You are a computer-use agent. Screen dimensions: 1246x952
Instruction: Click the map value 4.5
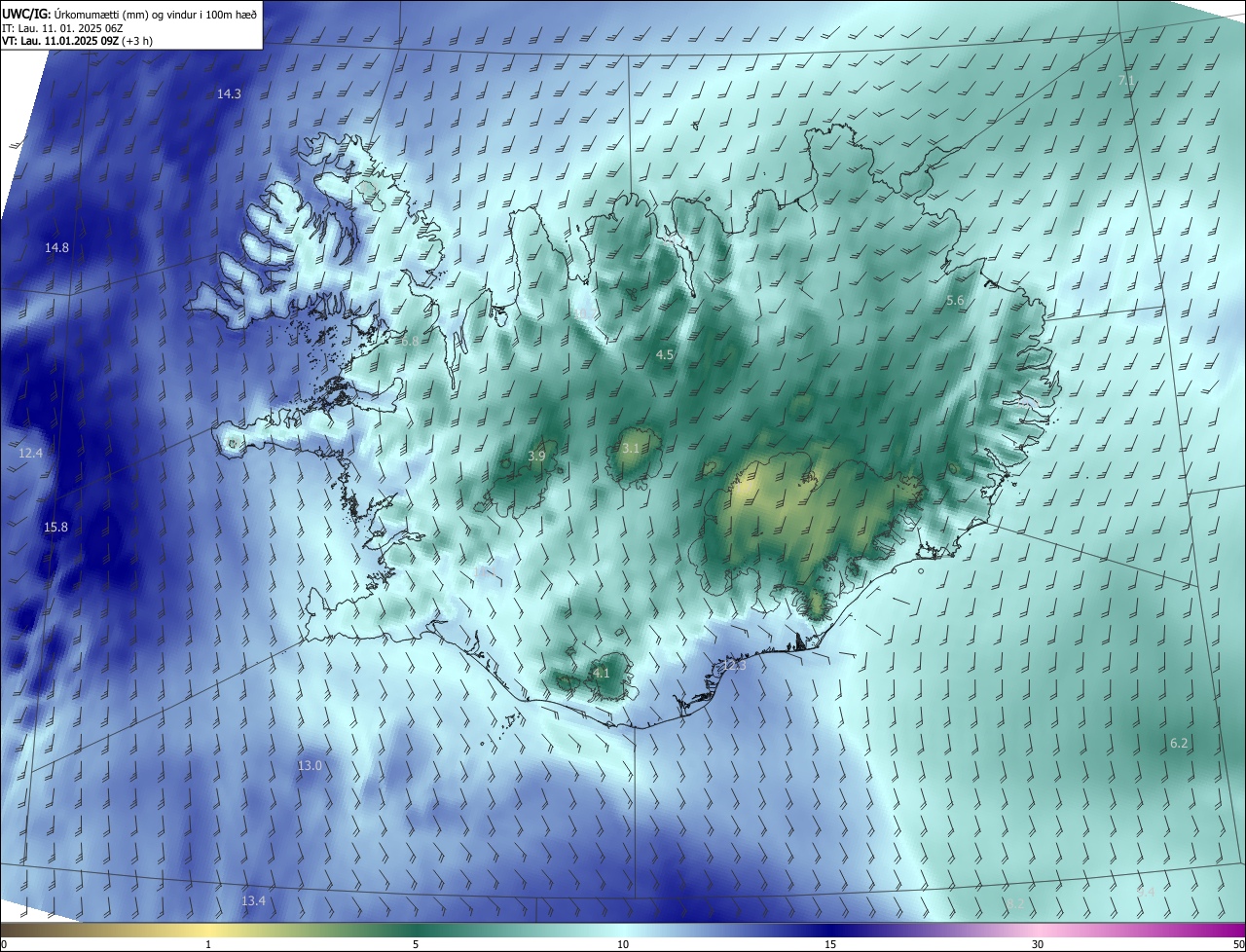pos(665,355)
